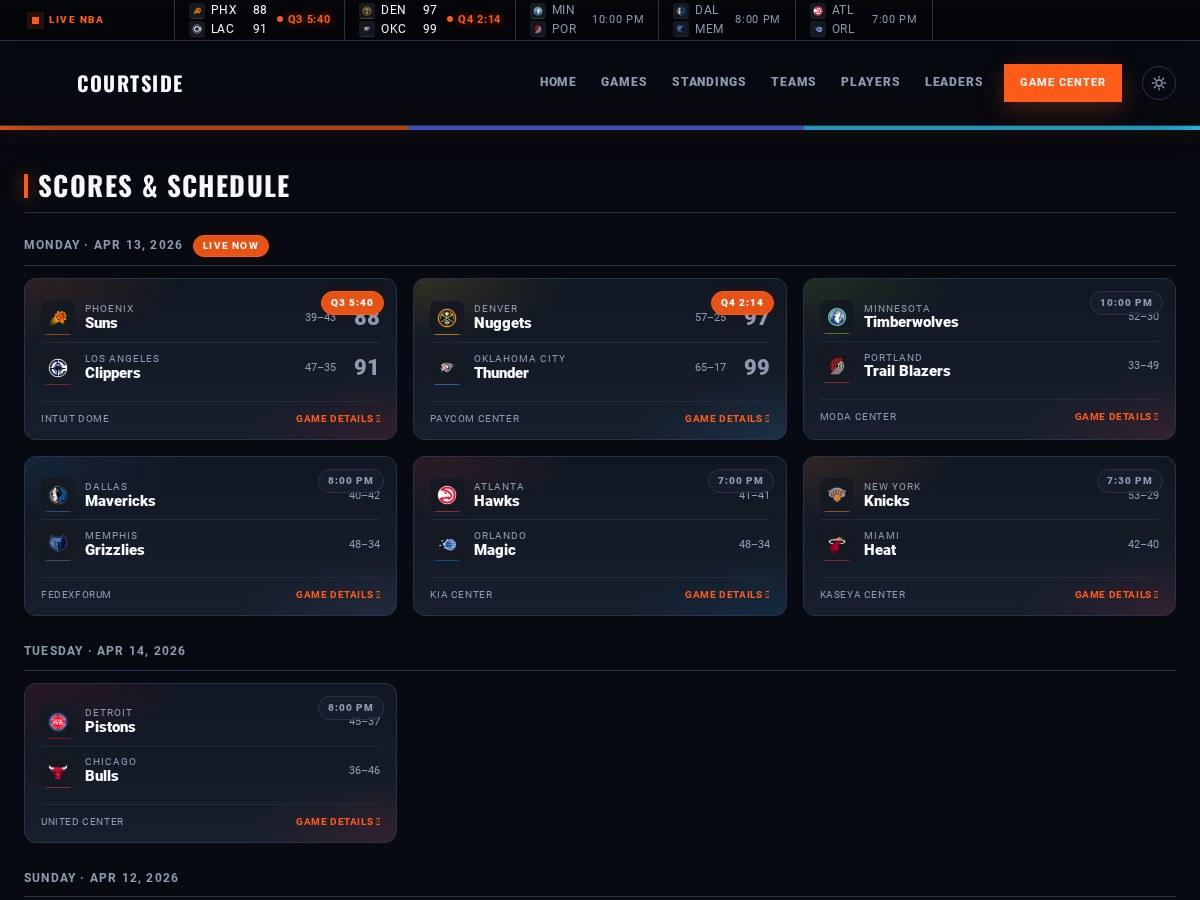Click the OKC logo in the top ticker
The image size is (1200, 900).
[x=367, y=29]
